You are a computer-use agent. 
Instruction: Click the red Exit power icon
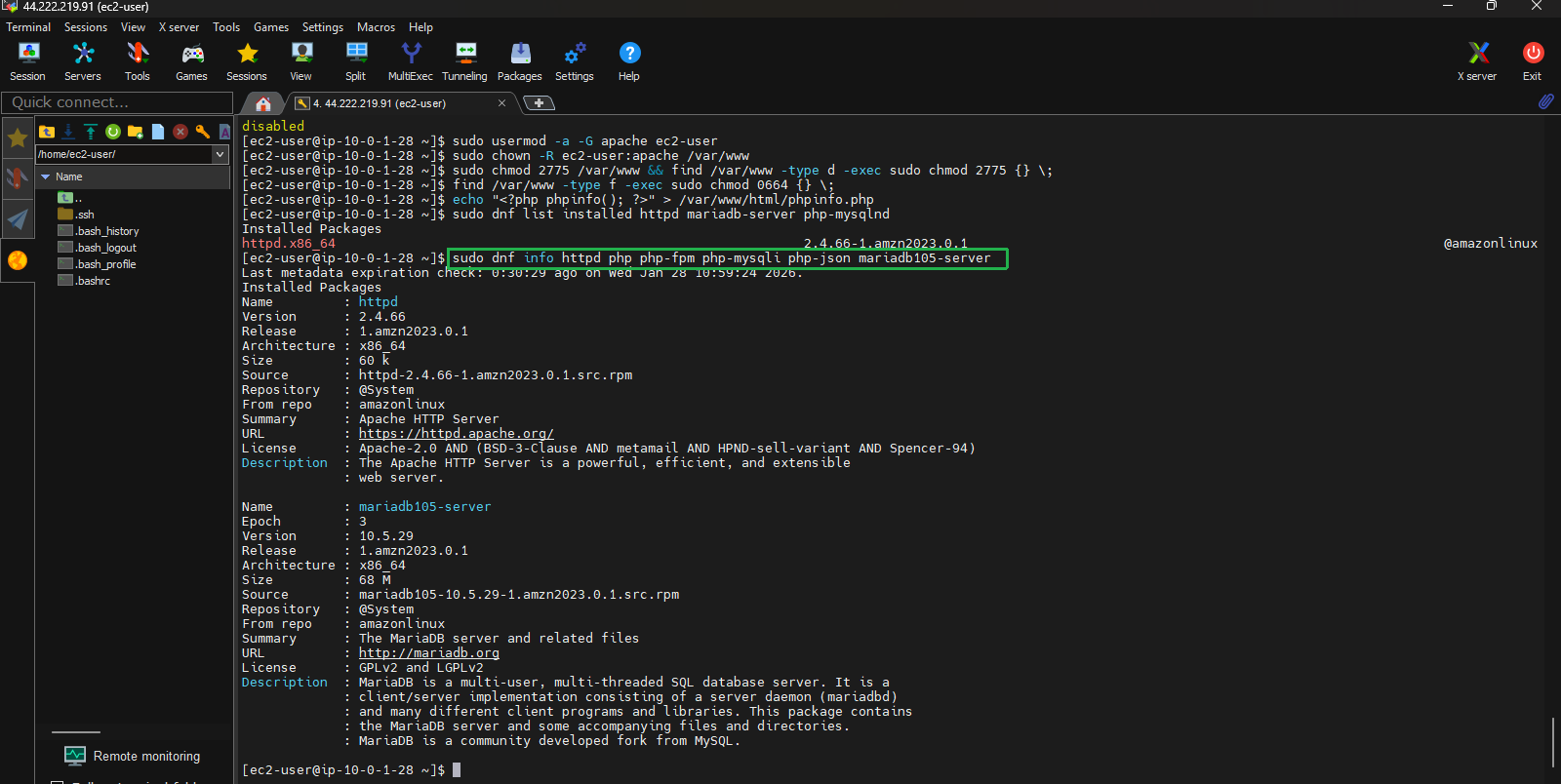1533,61
